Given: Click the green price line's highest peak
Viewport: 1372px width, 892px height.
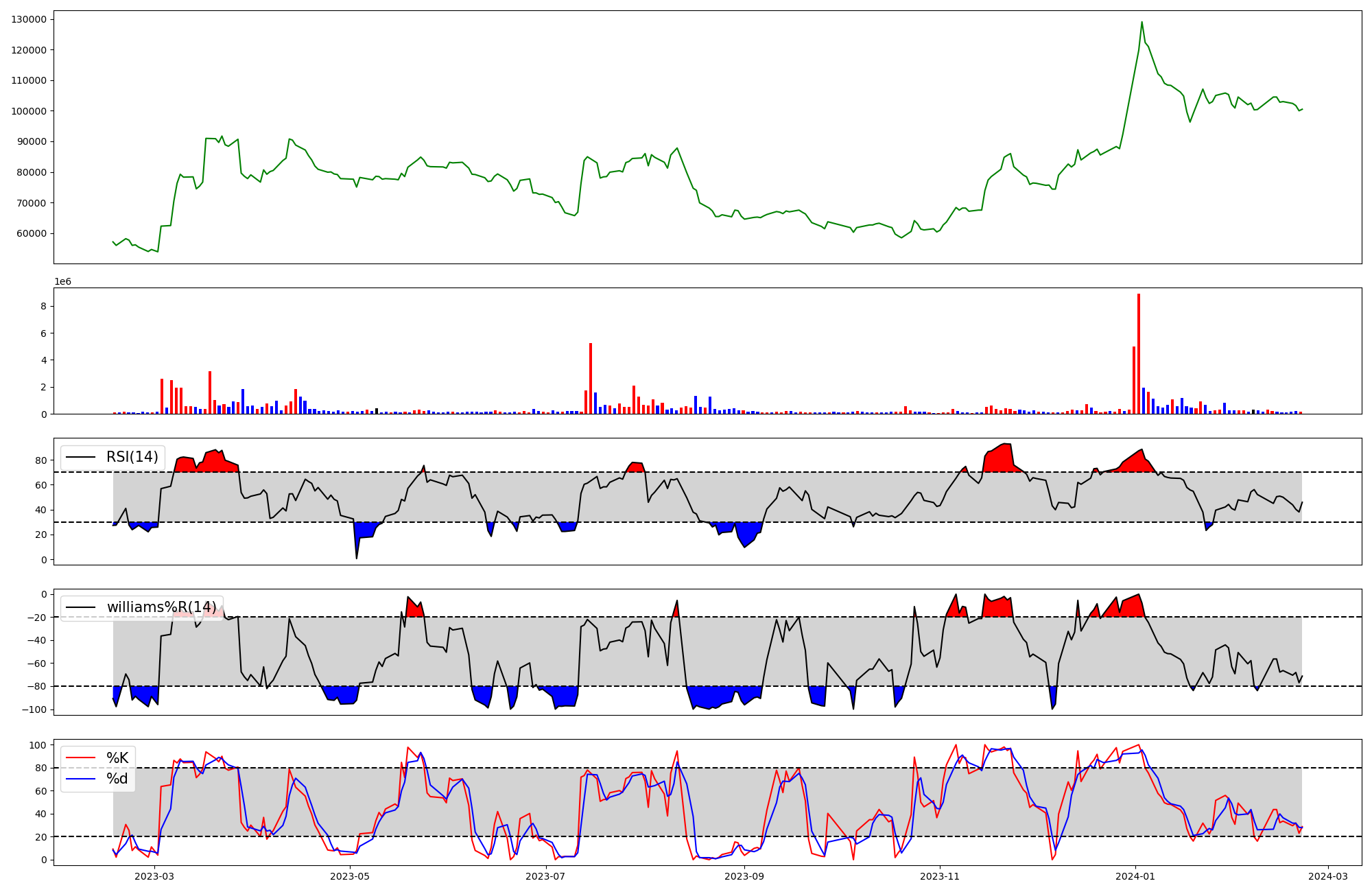Looking at the screenshot, I should click(x=1142, y=23).
